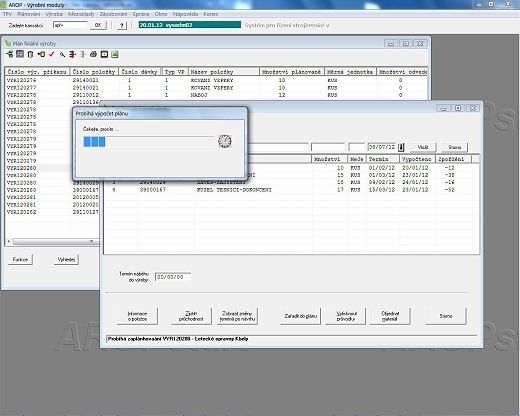Open the Plánování menu

tap(29, 14)
